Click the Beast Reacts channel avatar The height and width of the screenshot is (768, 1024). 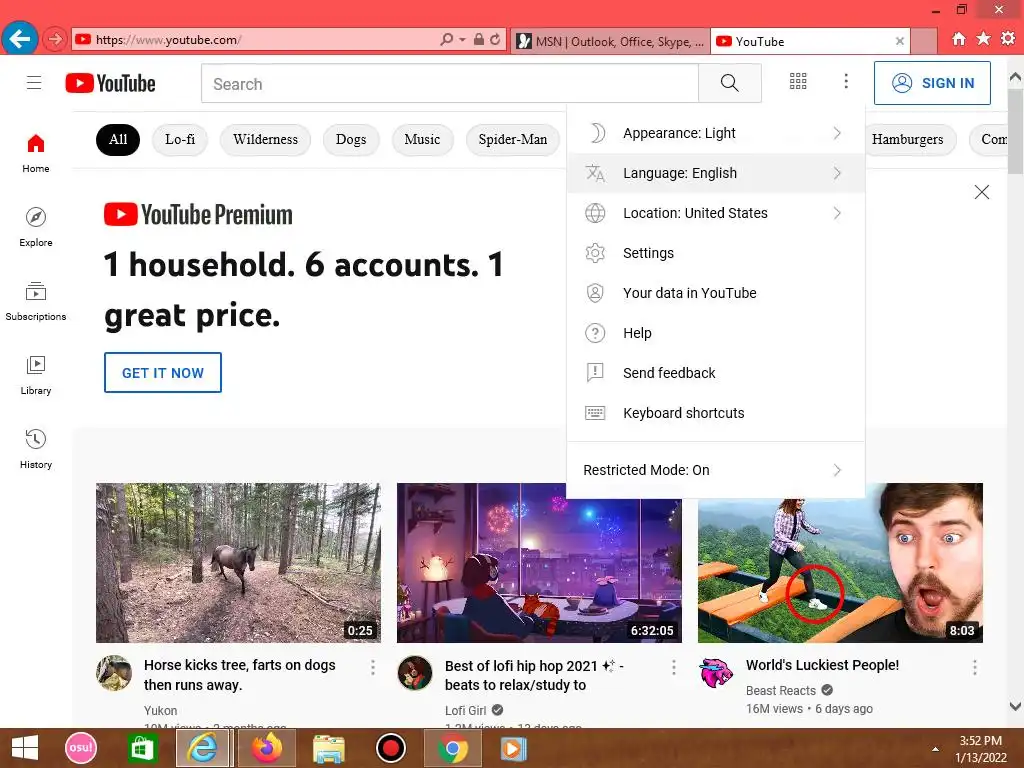(x=716, y=673)
